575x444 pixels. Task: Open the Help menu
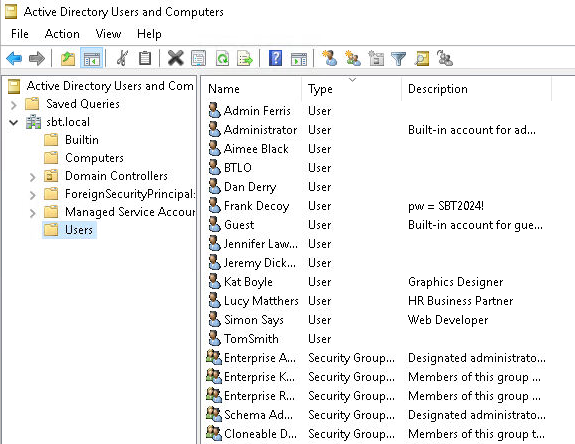[x=149, y=34]
